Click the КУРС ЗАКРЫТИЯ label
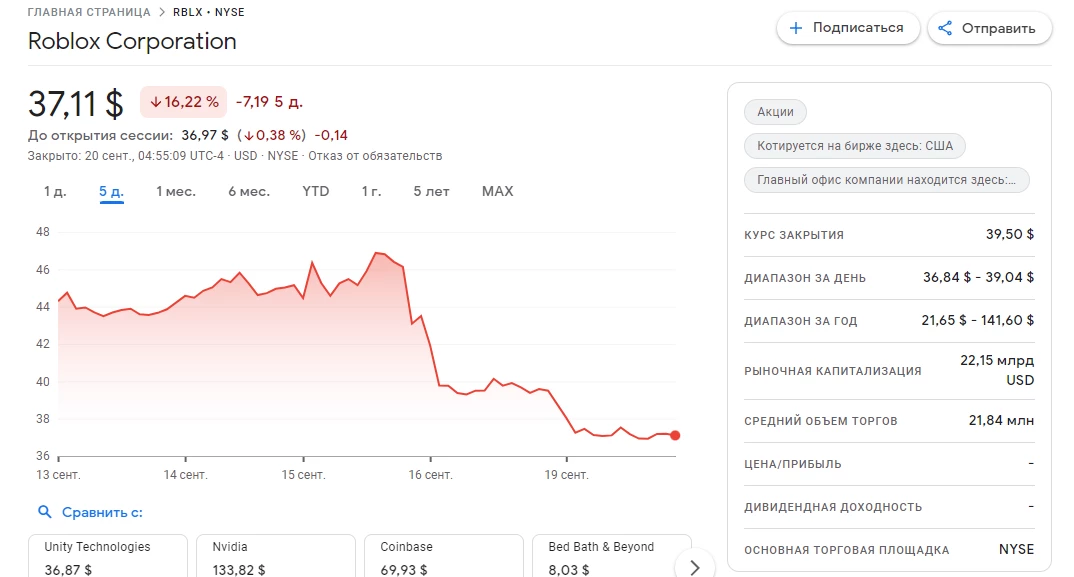 (794, 235)
